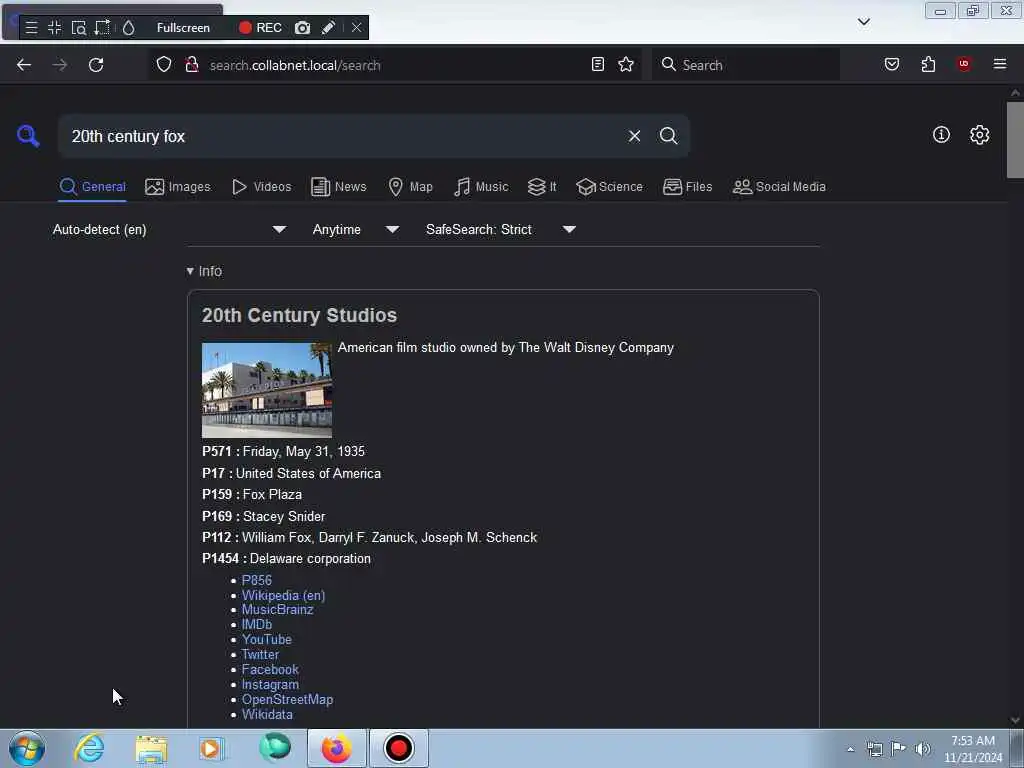Open the Firefox application menu
The height and width of the screenshot is (768, 1024).
pos(1000,64)
